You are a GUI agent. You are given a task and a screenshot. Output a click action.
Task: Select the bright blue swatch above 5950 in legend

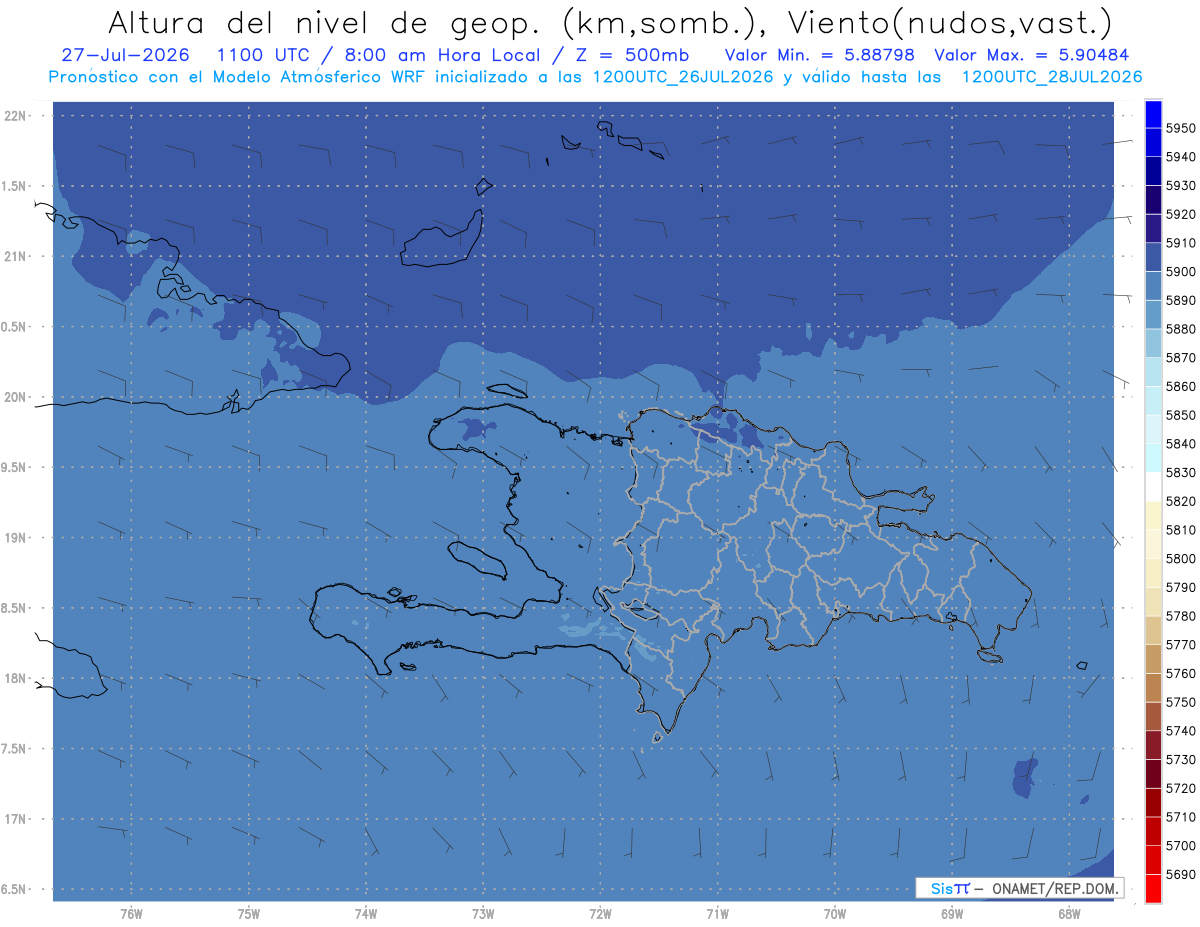click(x=1153, y=114)
